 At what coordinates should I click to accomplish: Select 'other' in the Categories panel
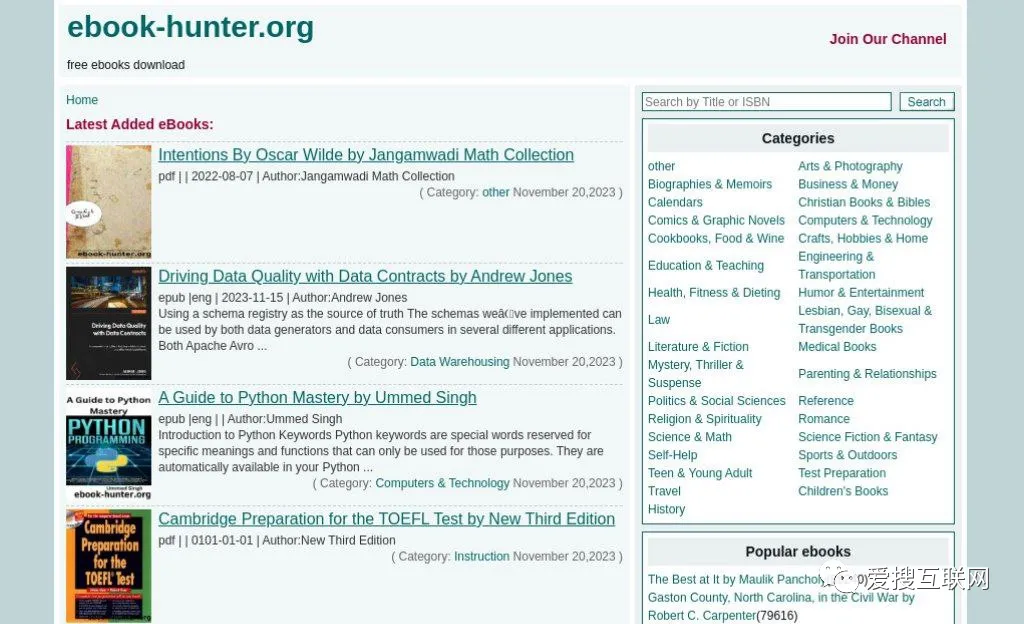pyautogui.click(x=662, y=166)
